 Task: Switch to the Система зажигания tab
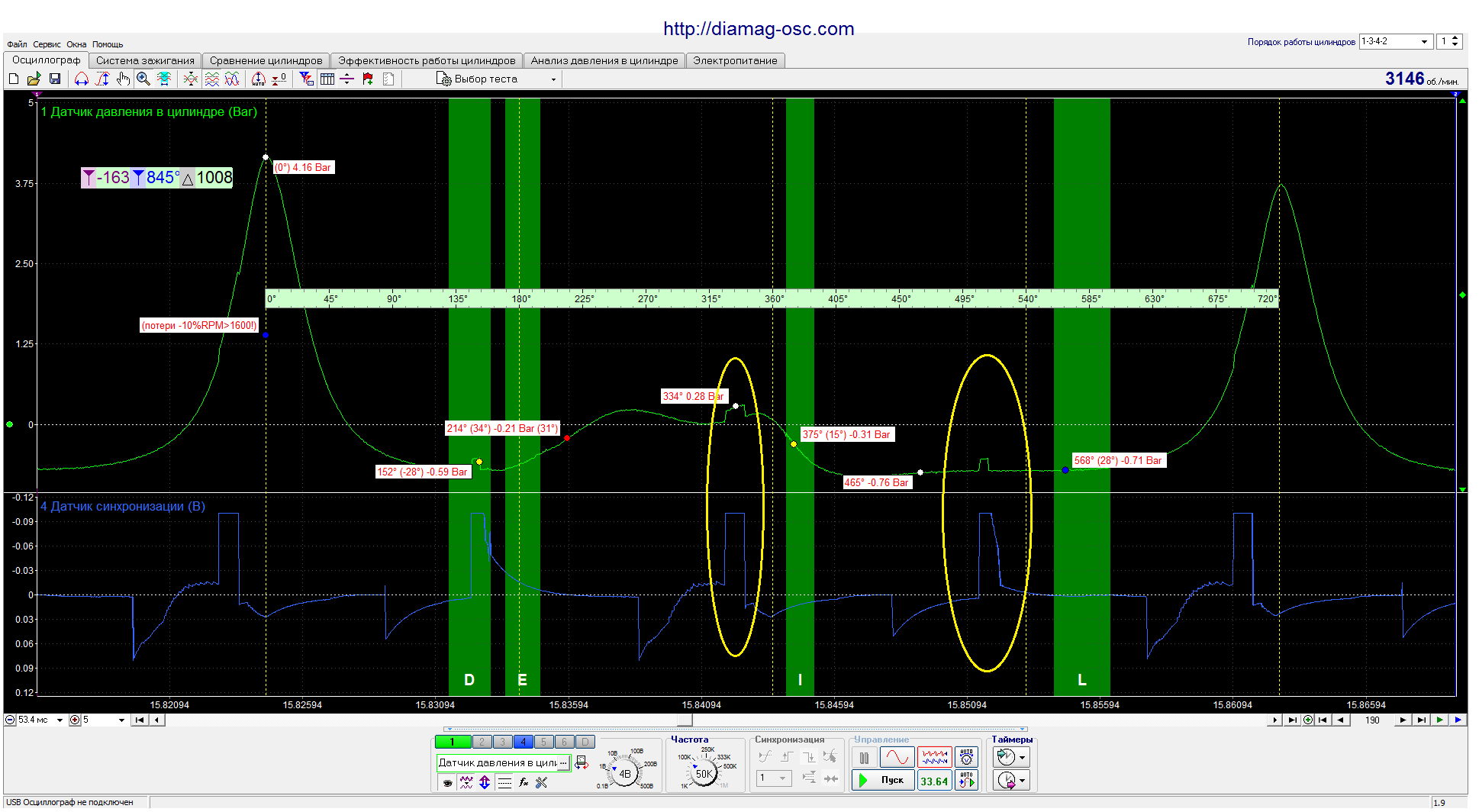[145, 60]
